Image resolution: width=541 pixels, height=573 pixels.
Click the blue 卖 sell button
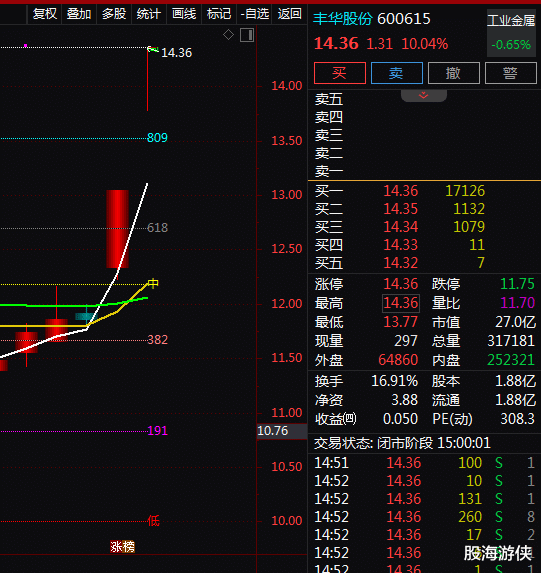point(397,73)
